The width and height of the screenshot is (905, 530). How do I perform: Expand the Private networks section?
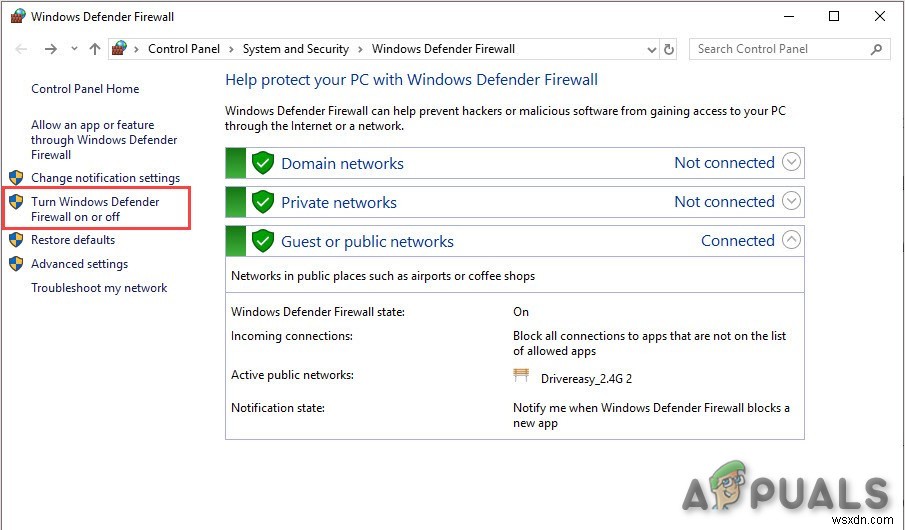[x=791, y=201]
